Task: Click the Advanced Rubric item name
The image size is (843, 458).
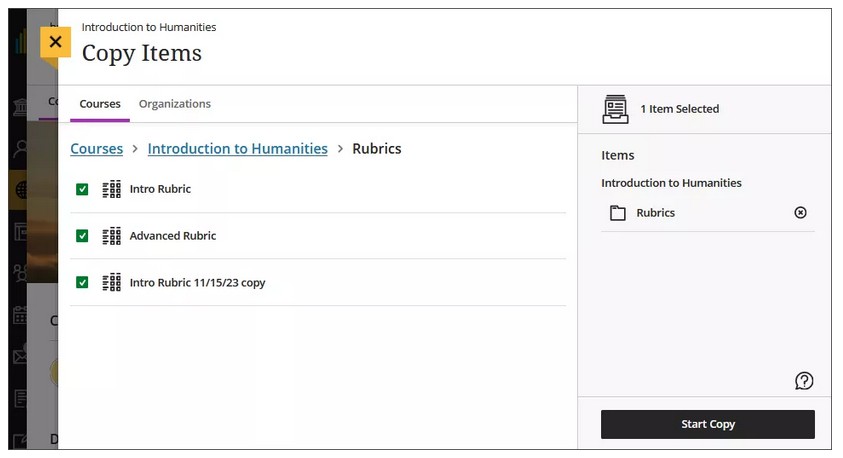Action: [x=173, y=236]
